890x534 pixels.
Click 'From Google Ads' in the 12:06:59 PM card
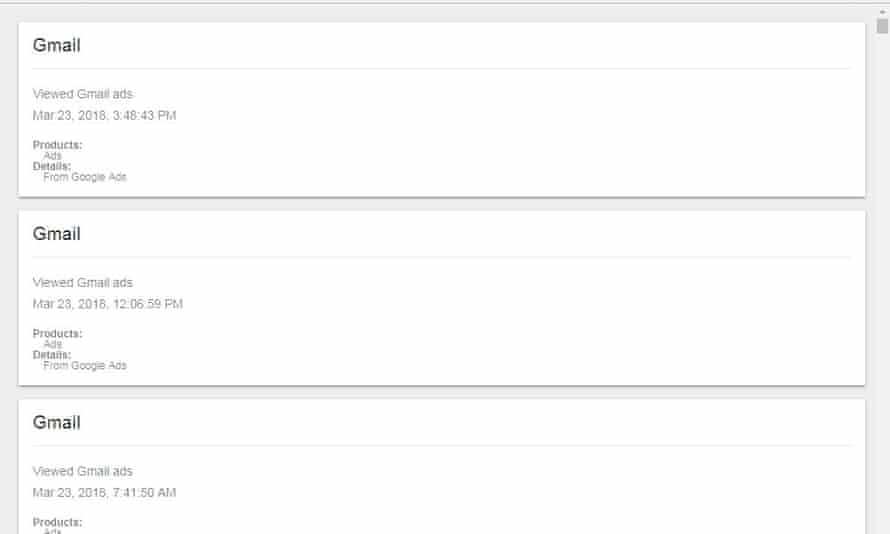(x=85, y=366)
